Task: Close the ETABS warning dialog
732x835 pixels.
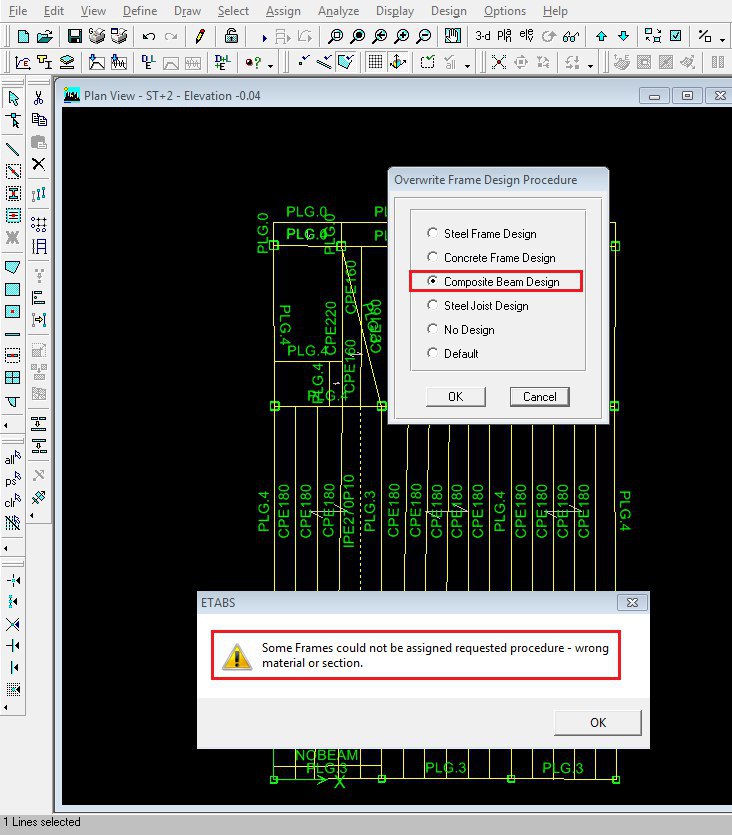Action: point(632,602)
